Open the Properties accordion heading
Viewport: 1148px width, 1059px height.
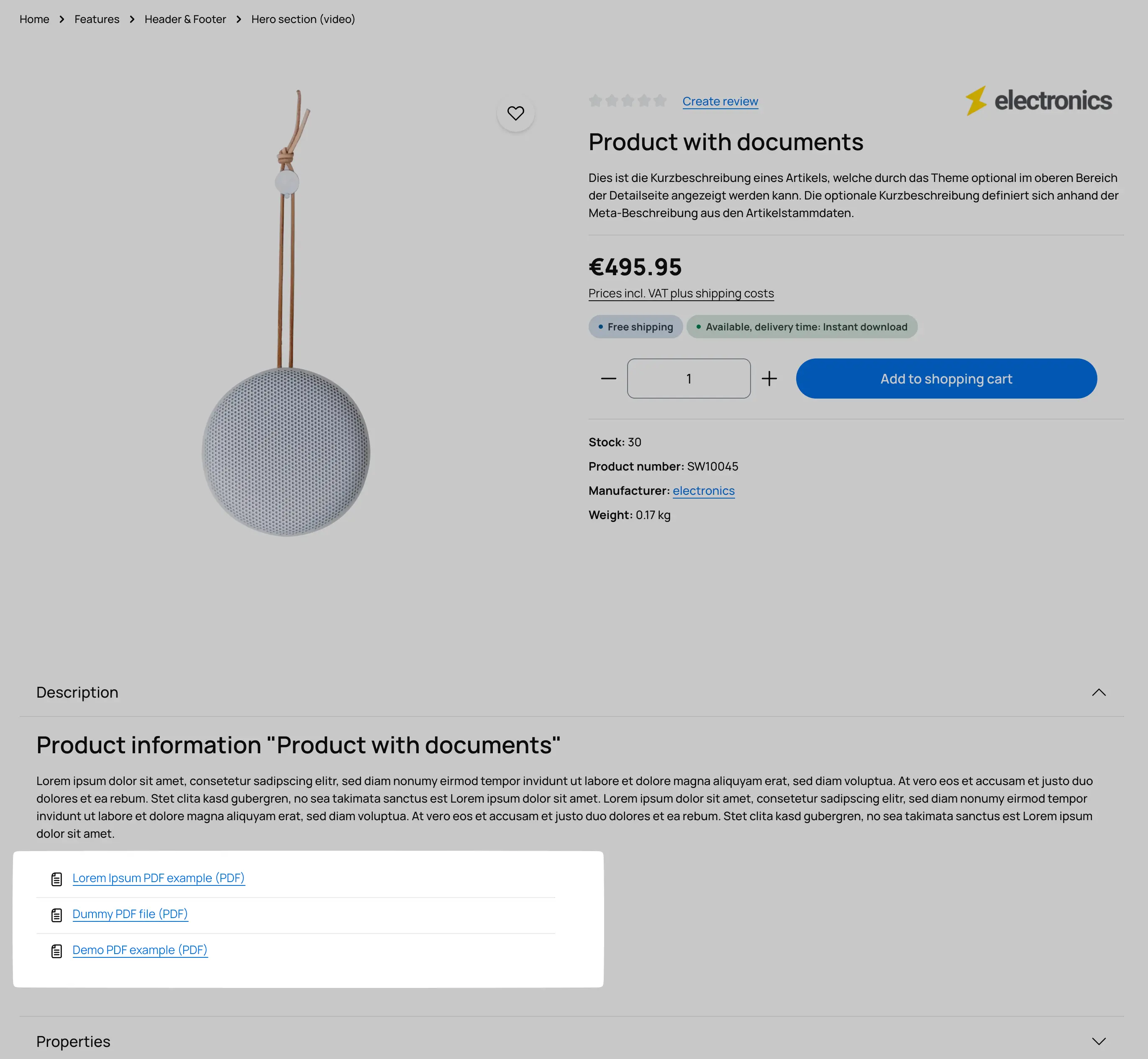click(73, 1041)
